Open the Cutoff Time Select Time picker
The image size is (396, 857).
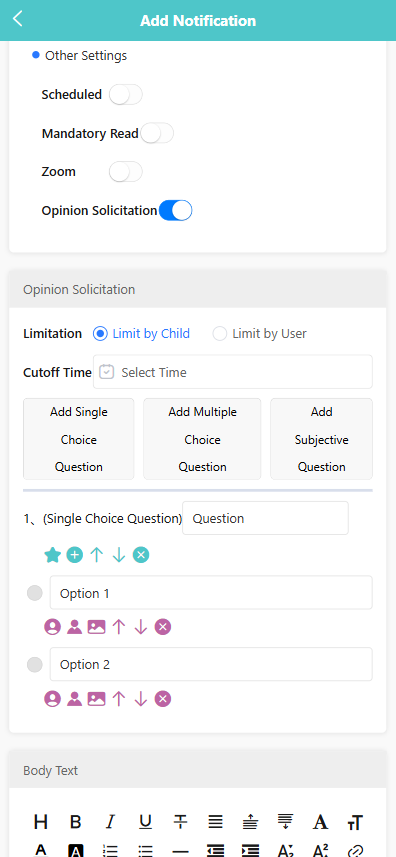click(233, 372)
